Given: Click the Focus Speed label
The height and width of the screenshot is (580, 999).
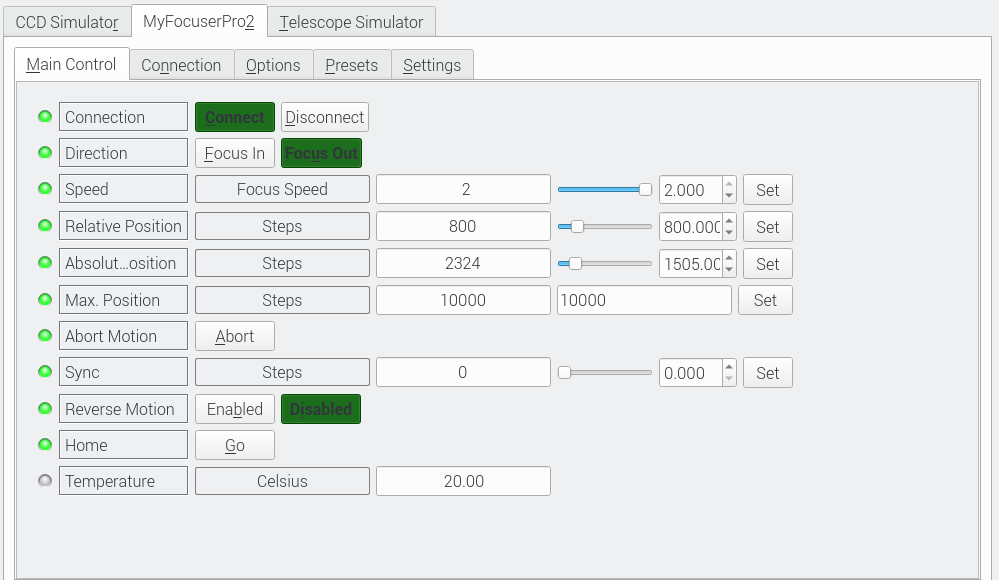Looking at the screenshot, I should 282,189.
